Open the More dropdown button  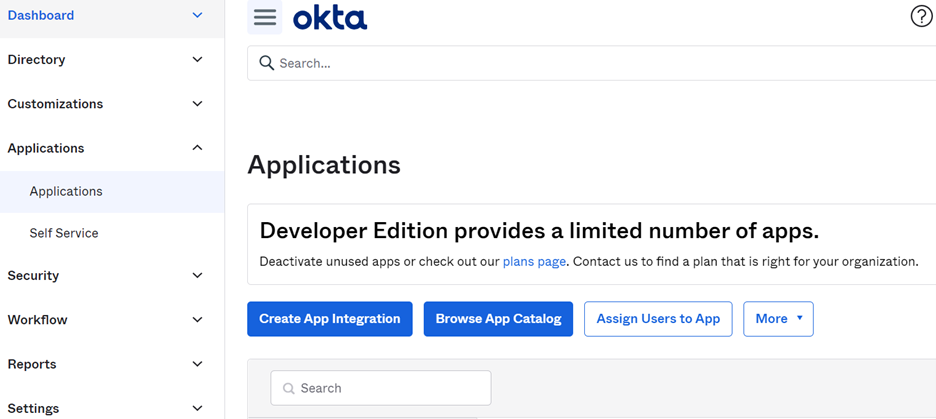point(778,319)
